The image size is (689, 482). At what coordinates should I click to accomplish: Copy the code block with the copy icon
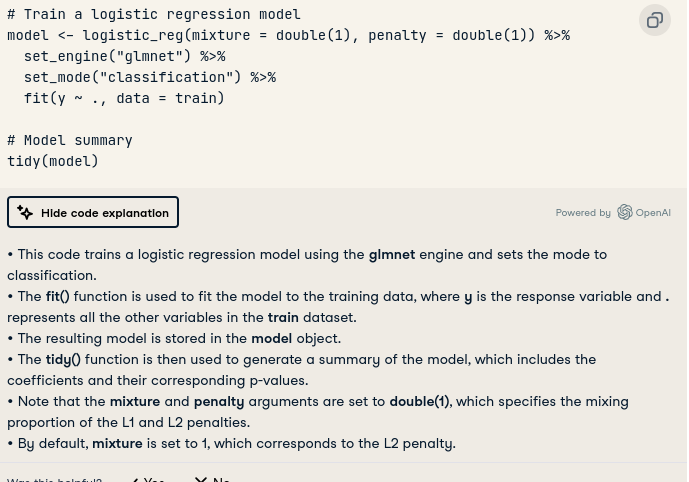pos(654,20)
